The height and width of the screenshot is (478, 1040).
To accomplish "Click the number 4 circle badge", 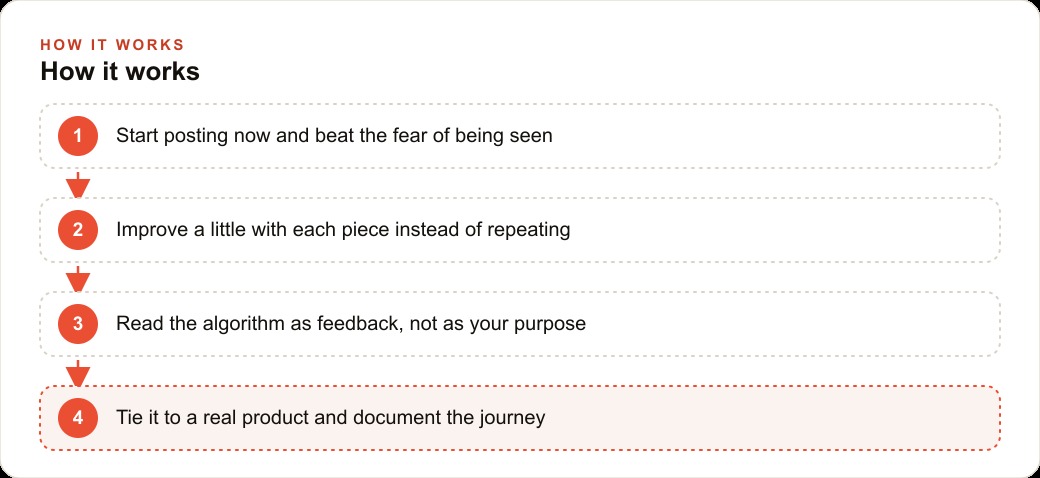I will tap(78, 418).
